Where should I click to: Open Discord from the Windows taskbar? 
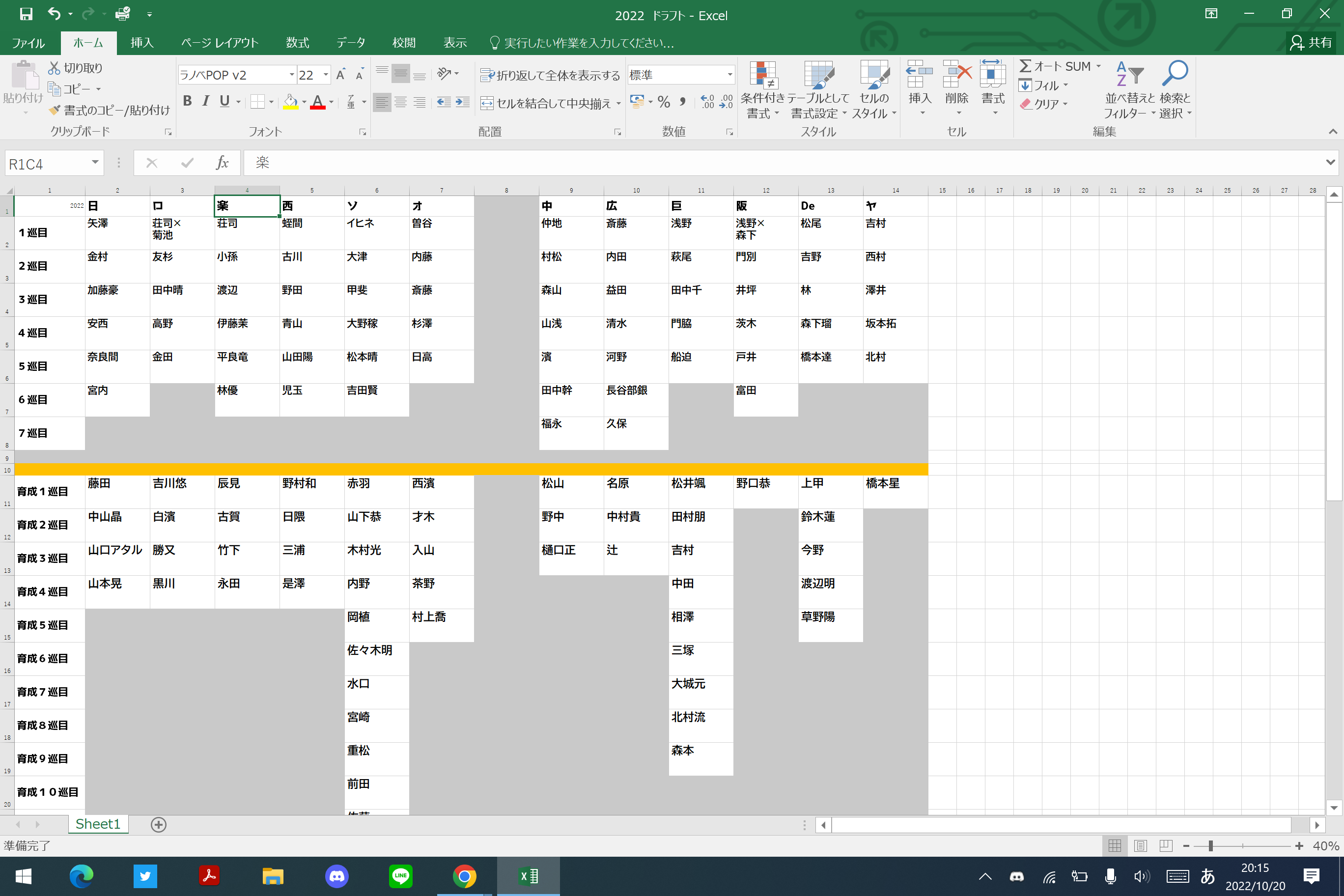[337, 876]
